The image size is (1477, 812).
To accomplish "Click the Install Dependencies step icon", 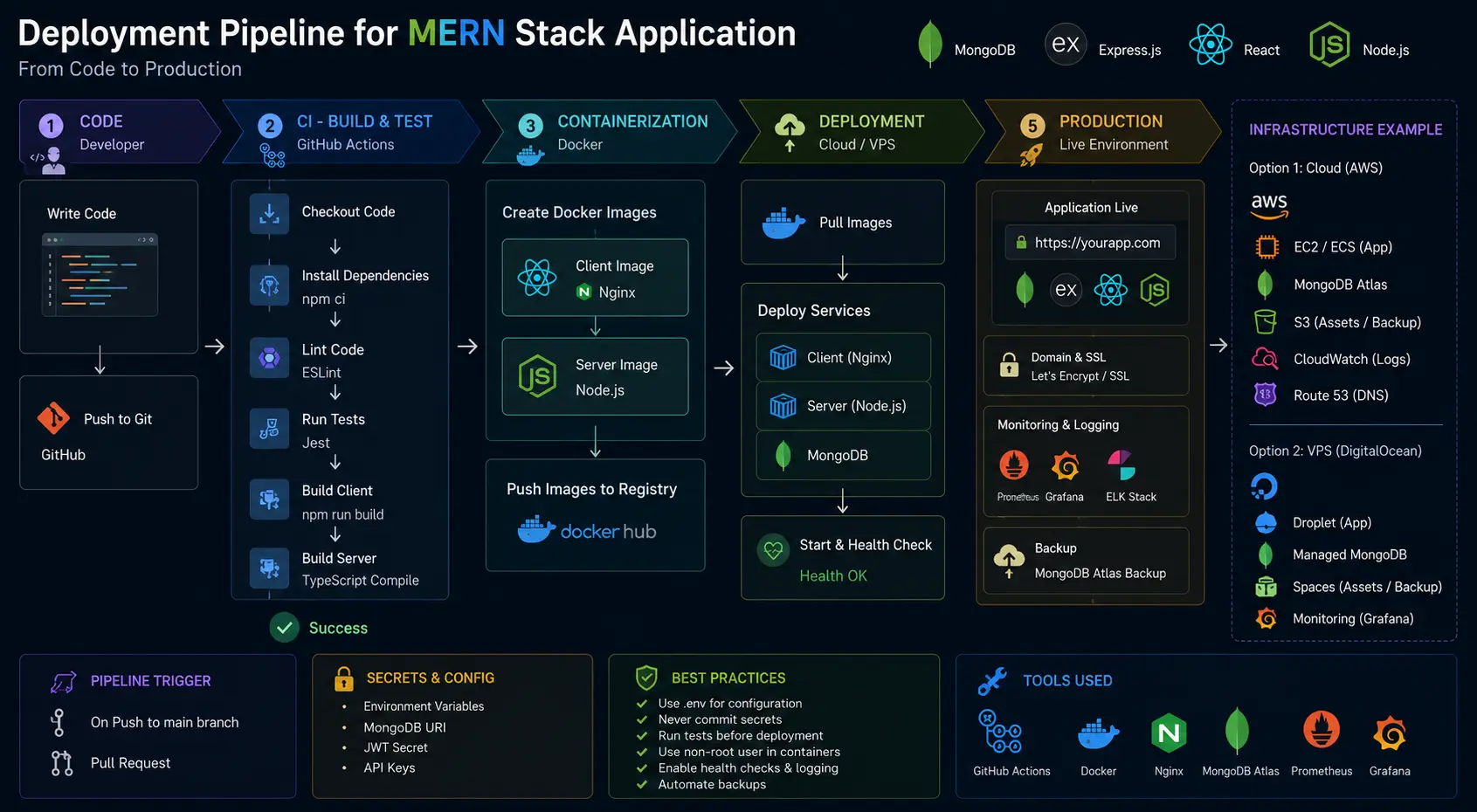I will 269,285.
